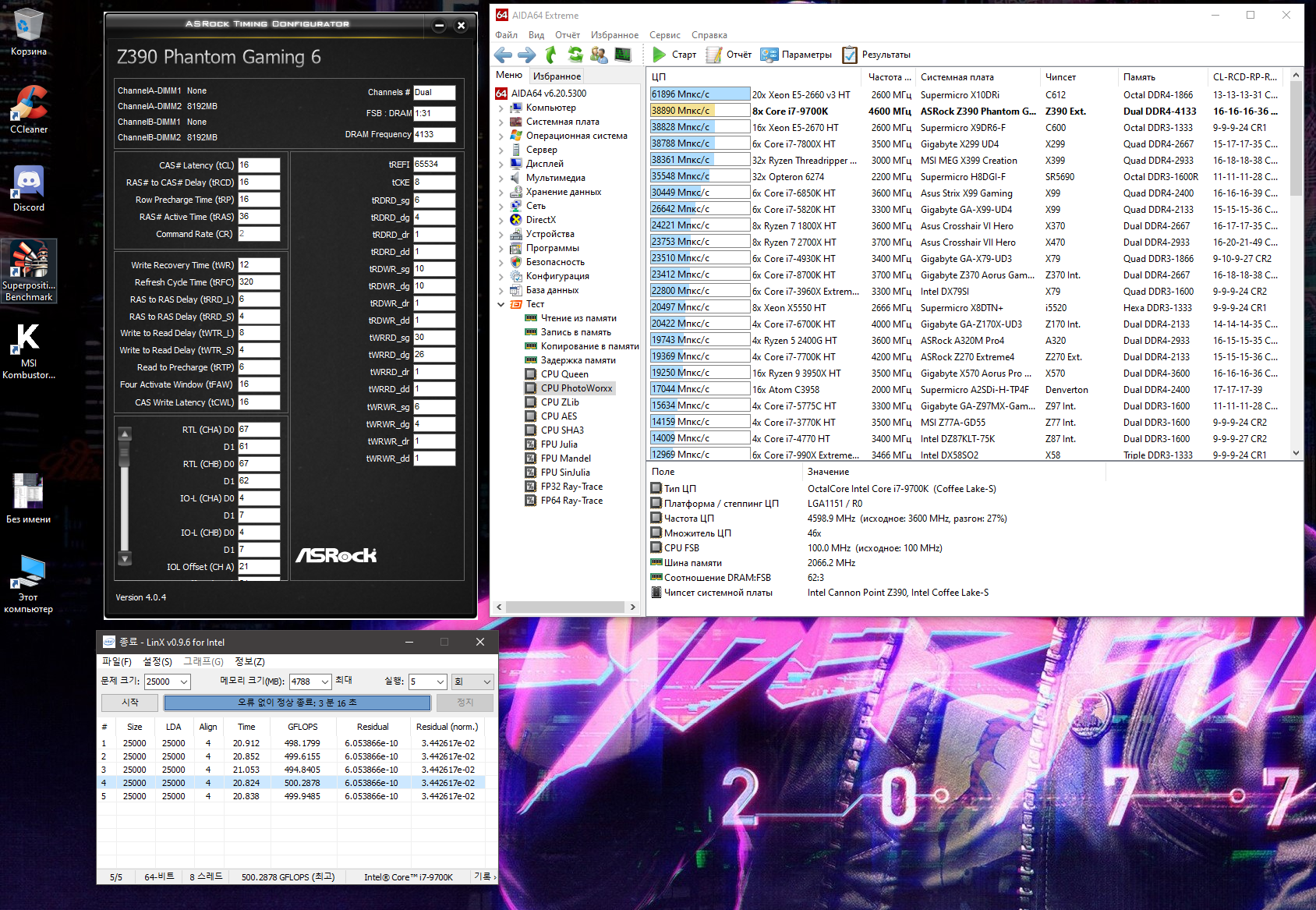The image size is (1316, 910).
Task: Open the Сервис menu in AIDA64
Action: (x=665, y=35)
